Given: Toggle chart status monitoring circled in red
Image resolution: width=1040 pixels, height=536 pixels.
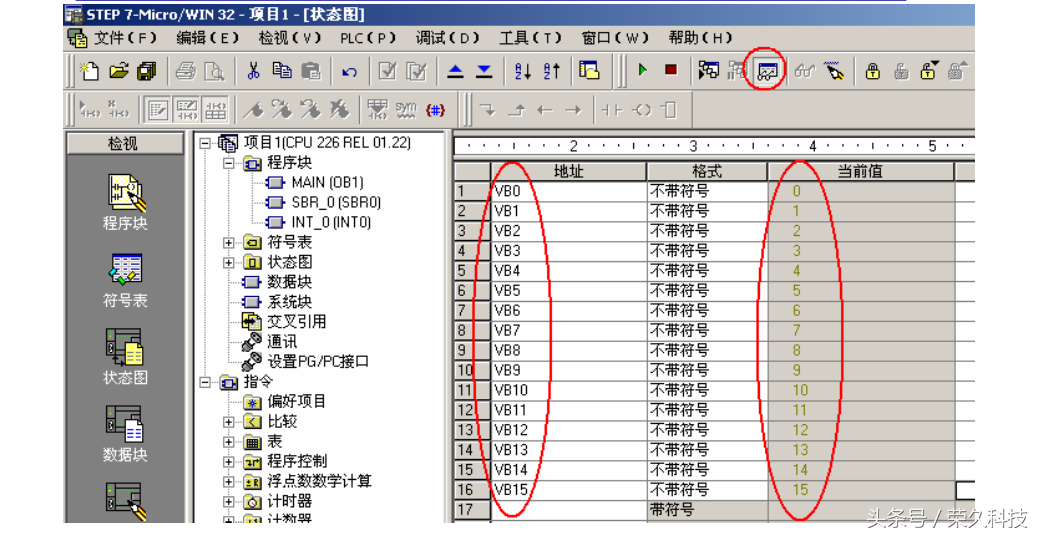Looking at the screenshot, I should click(x=767, y=71).
